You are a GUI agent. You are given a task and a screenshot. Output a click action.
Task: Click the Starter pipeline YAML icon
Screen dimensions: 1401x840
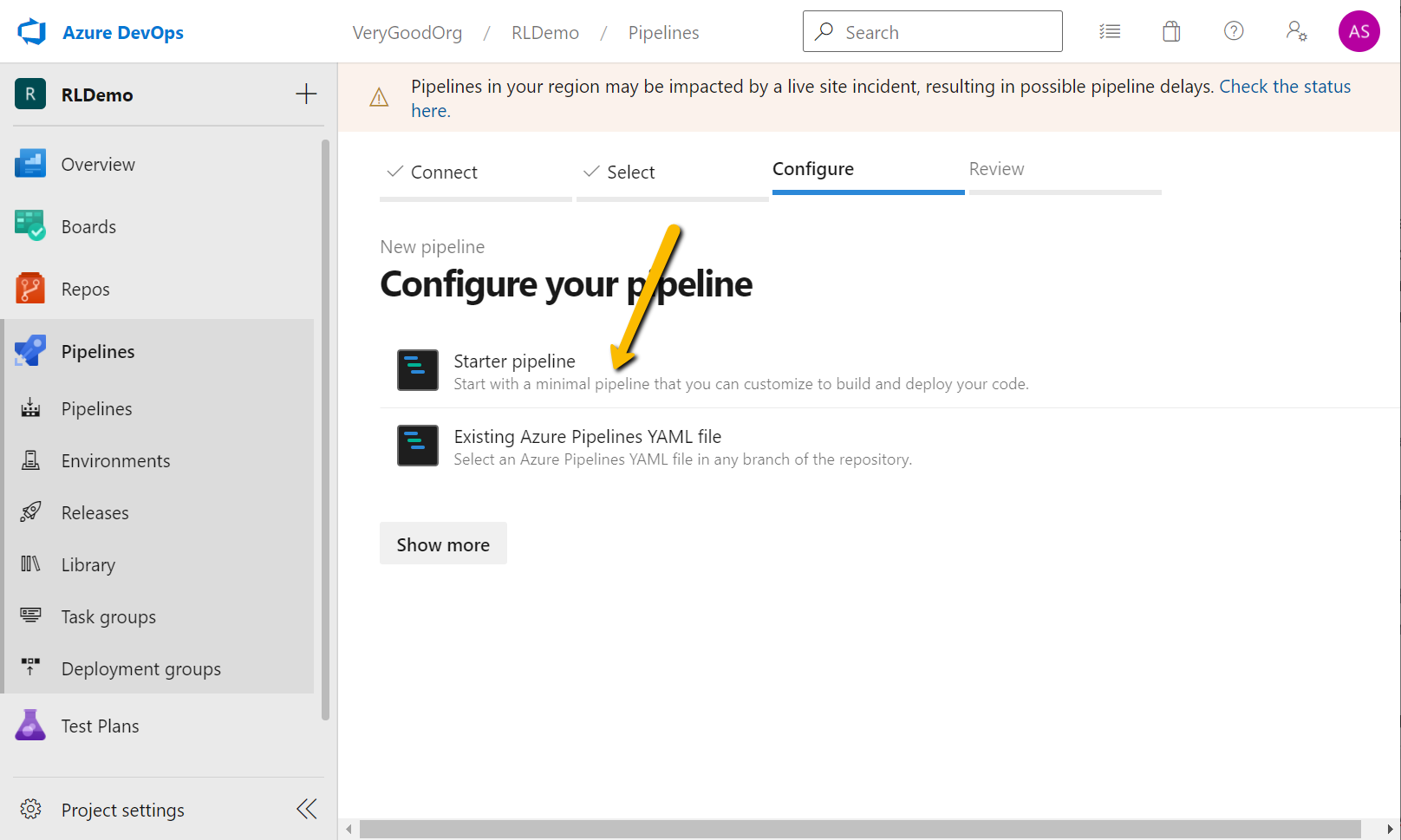(418, 370)
